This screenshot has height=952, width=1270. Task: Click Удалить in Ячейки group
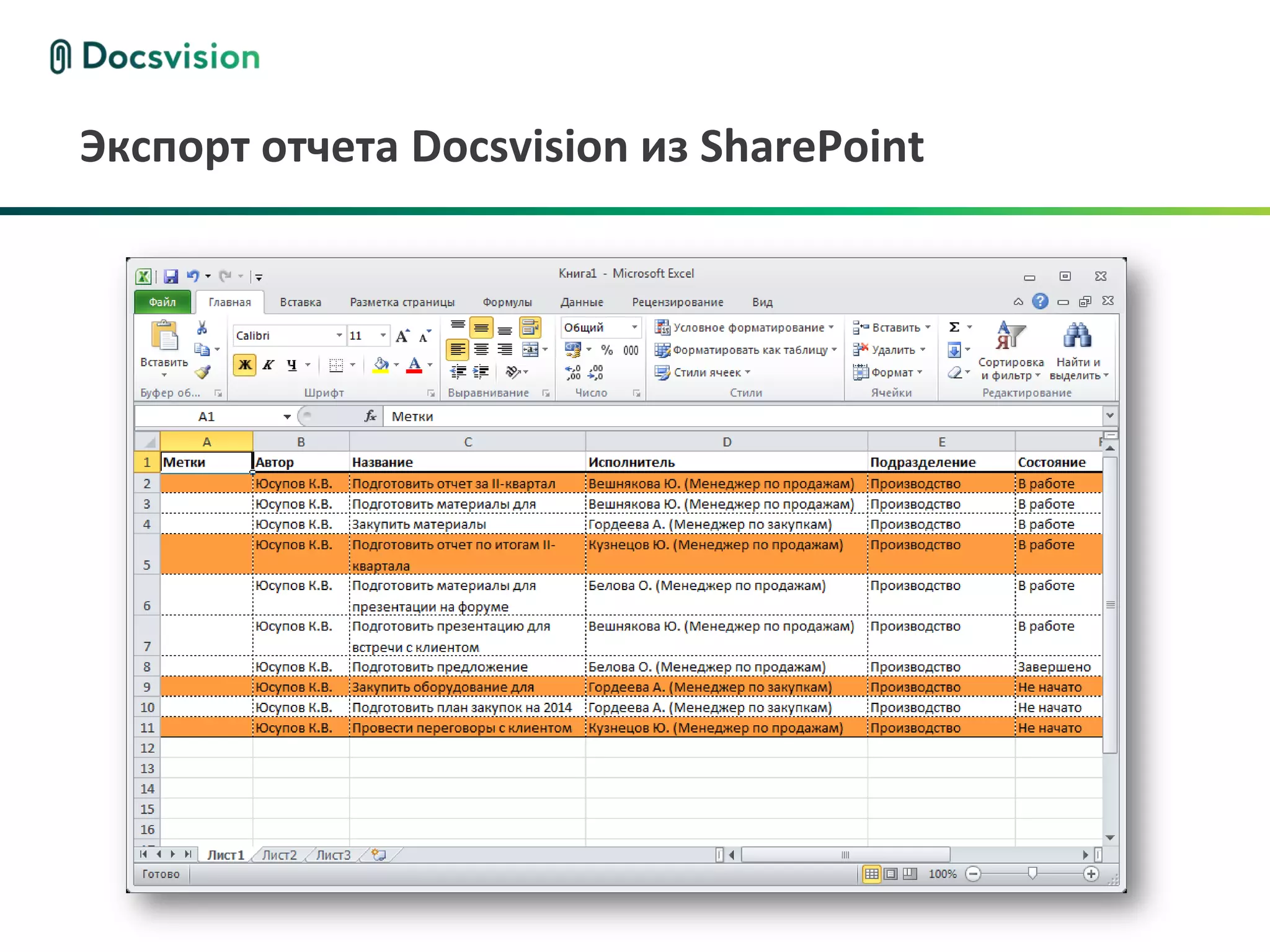coord(889,350)
